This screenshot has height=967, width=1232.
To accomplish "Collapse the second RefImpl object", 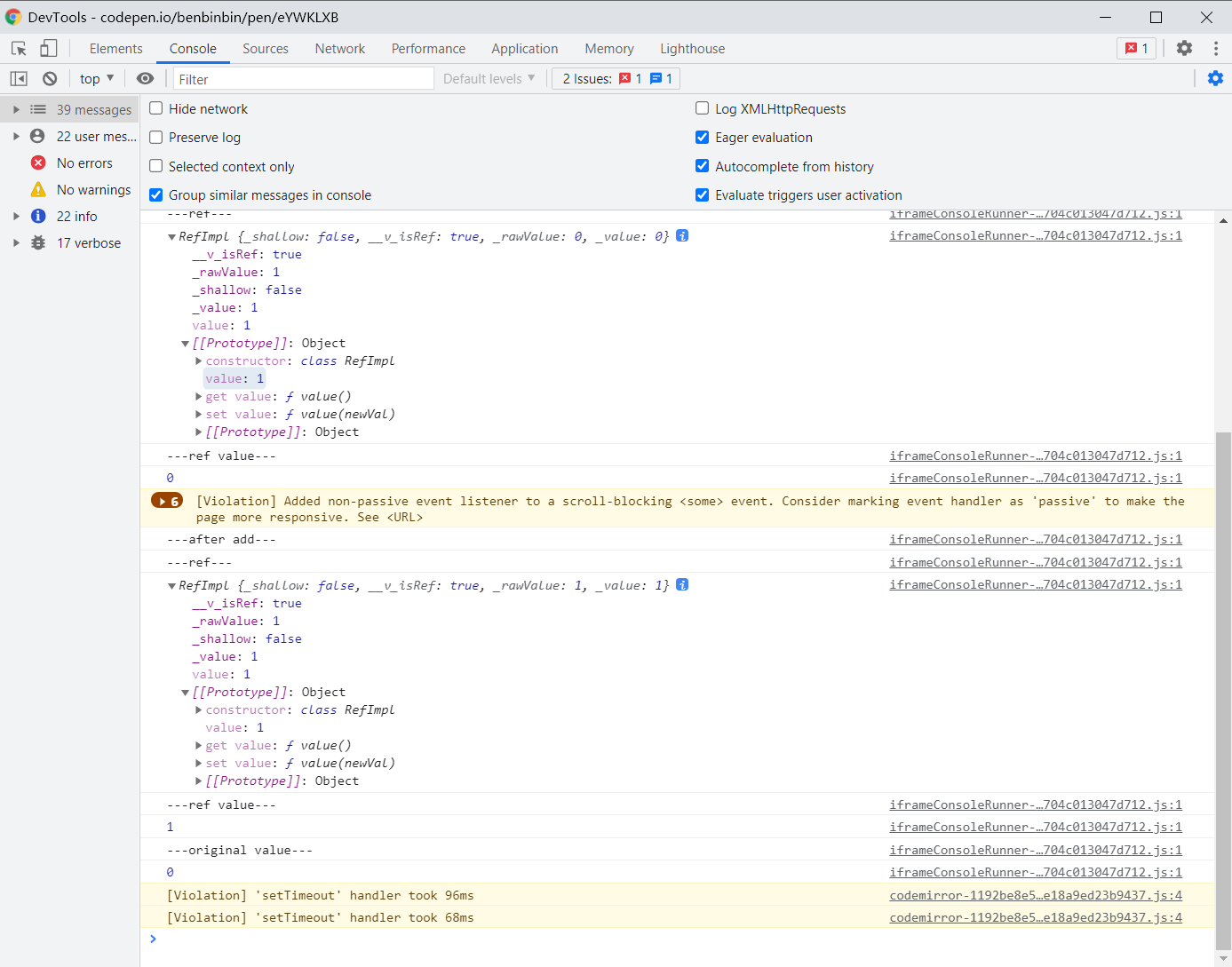I will [171, 586].
